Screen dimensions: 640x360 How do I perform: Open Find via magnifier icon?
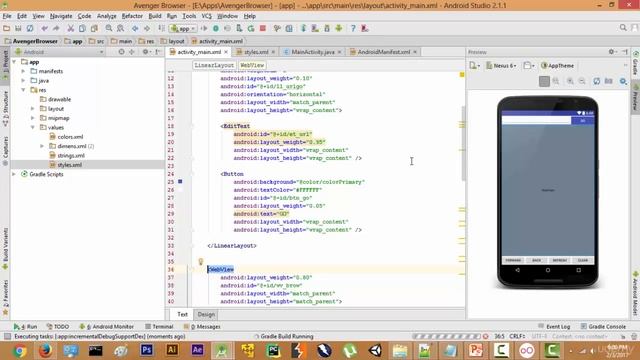pos(109,29)
